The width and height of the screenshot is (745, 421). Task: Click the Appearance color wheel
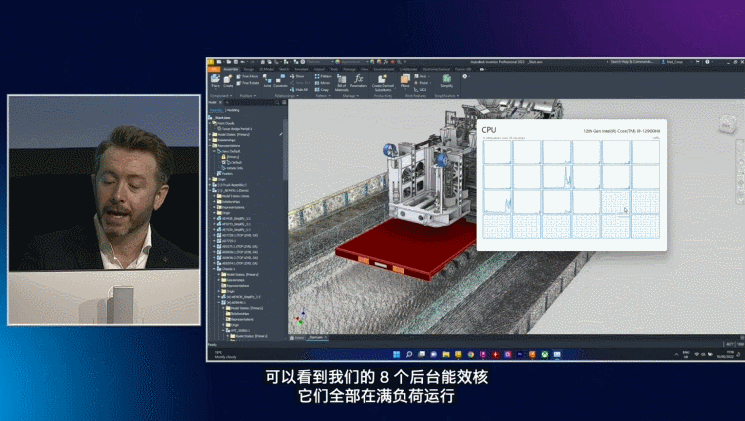click(x=338, y=62)
